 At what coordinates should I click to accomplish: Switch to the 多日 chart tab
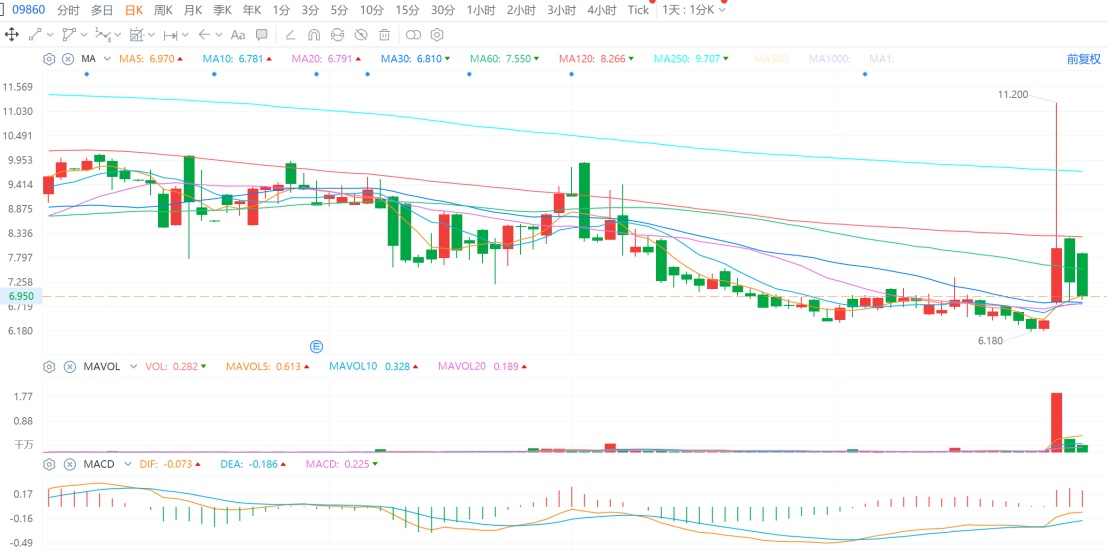click(x=102, y=10)
